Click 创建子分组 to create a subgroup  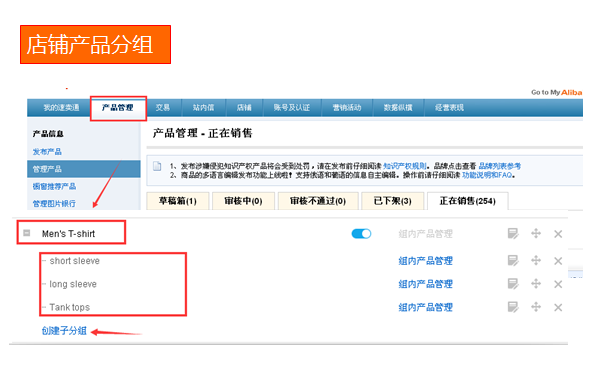[x=64, y=331]
